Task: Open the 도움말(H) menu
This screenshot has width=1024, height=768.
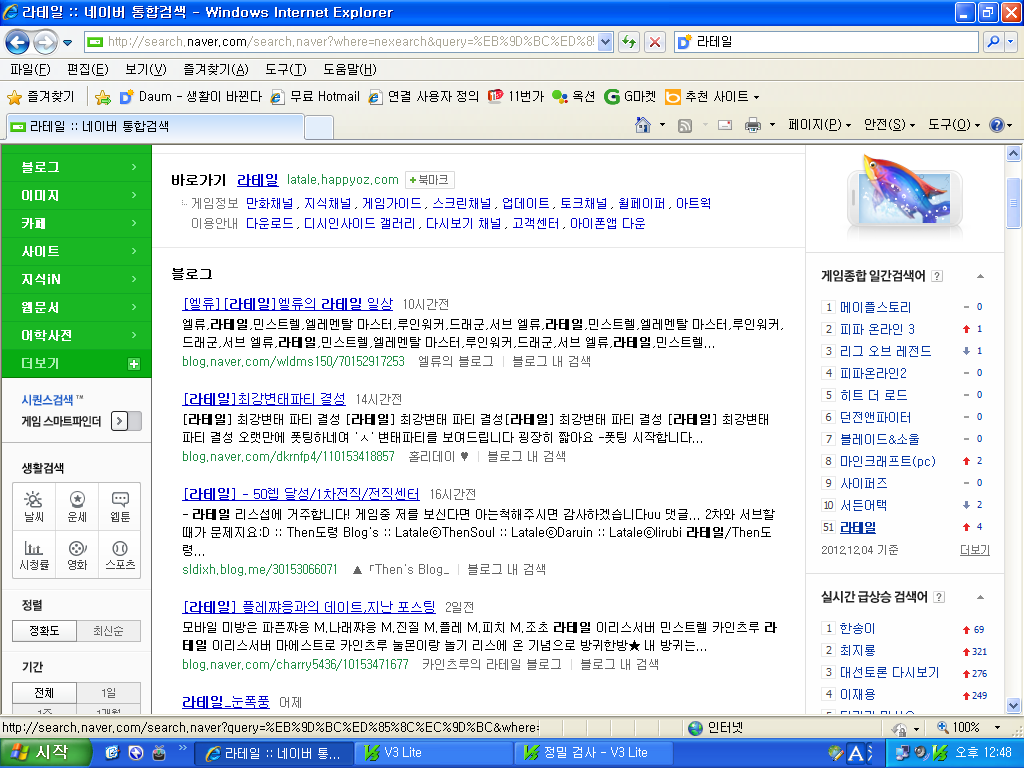Action: click(x=349, y=69)
